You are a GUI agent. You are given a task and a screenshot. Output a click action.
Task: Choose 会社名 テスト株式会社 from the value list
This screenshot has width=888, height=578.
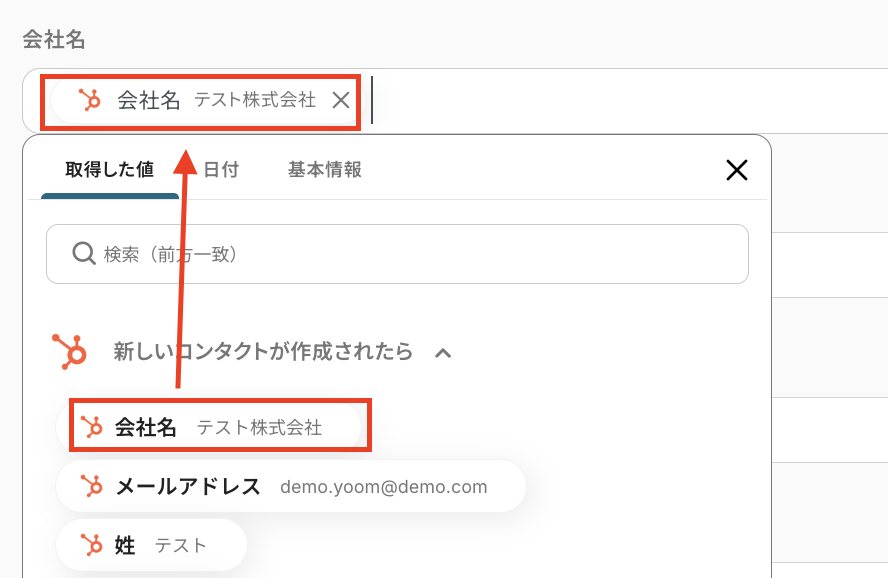(220, 427)
